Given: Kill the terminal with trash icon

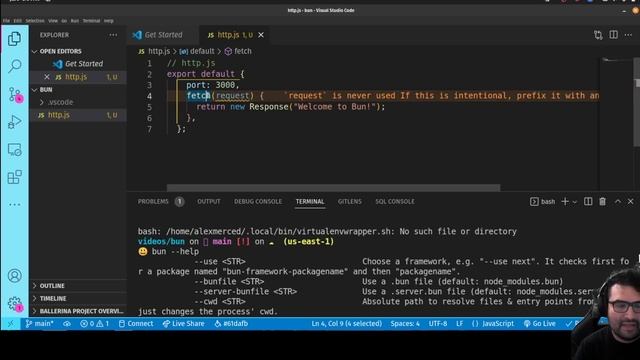Looking at the screenshot, I should click(x=602, y=202).
